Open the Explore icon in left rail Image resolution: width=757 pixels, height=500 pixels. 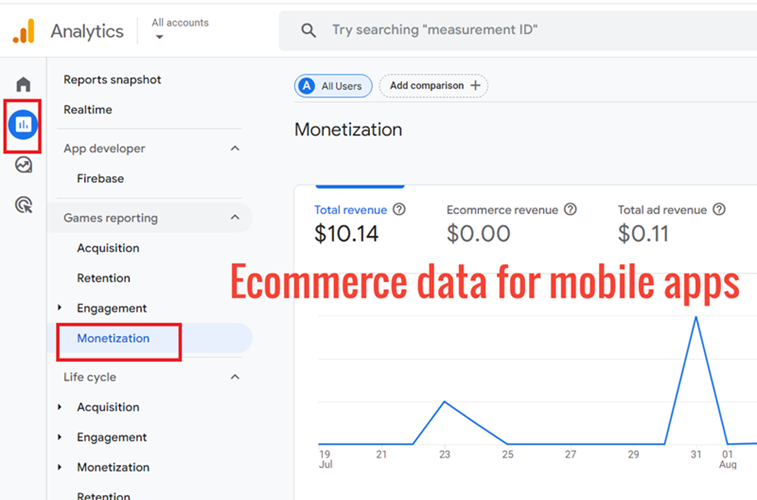23,165
